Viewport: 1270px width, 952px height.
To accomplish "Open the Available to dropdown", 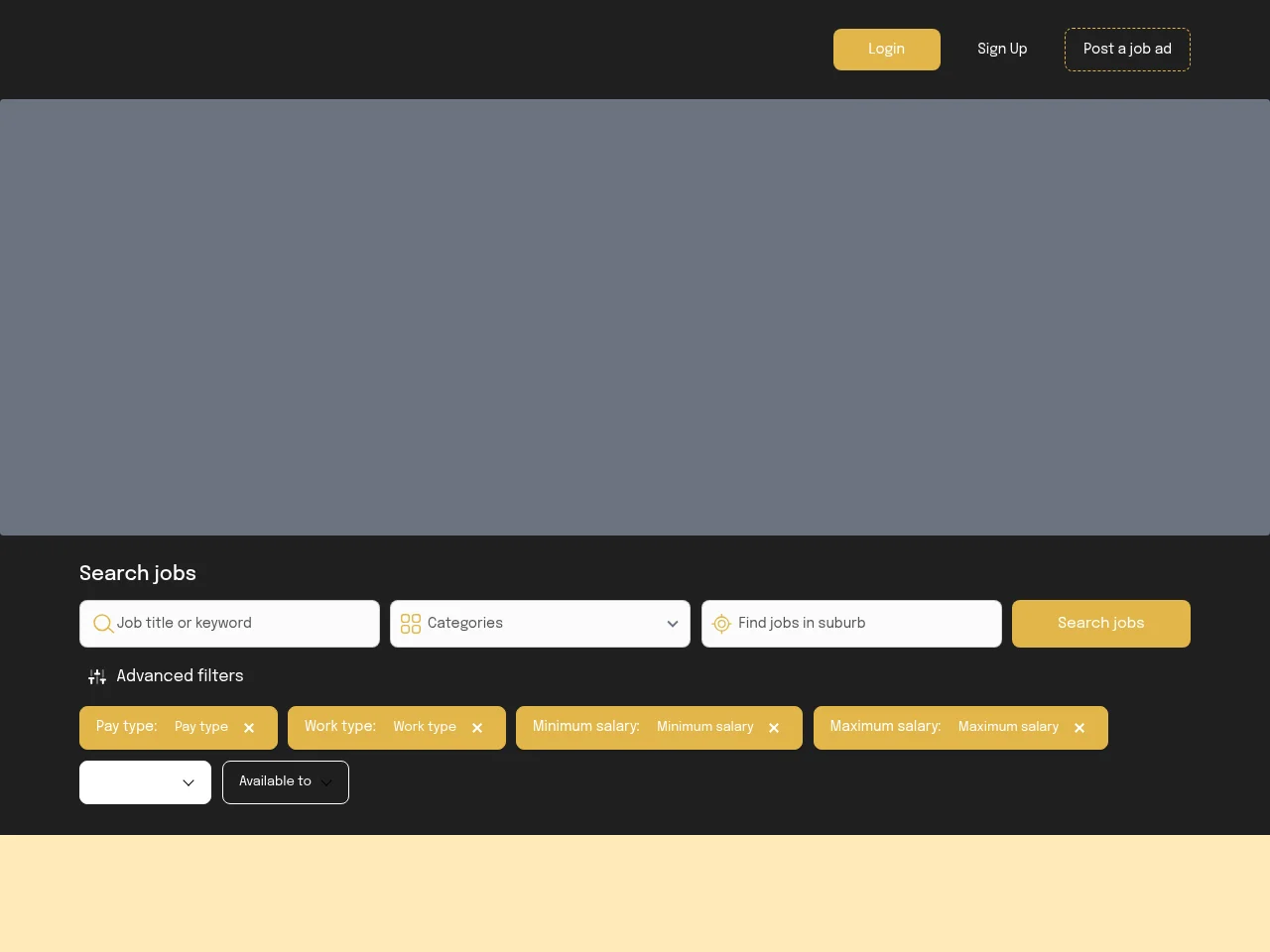I will tap(286, 782).
